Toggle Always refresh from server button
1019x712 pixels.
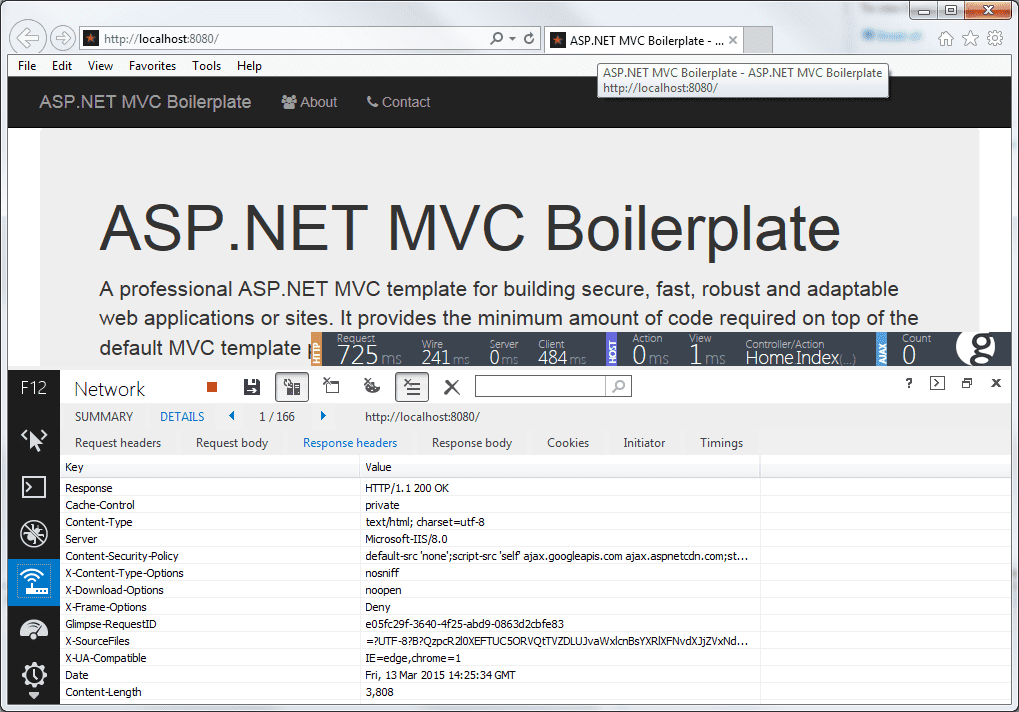292,387
